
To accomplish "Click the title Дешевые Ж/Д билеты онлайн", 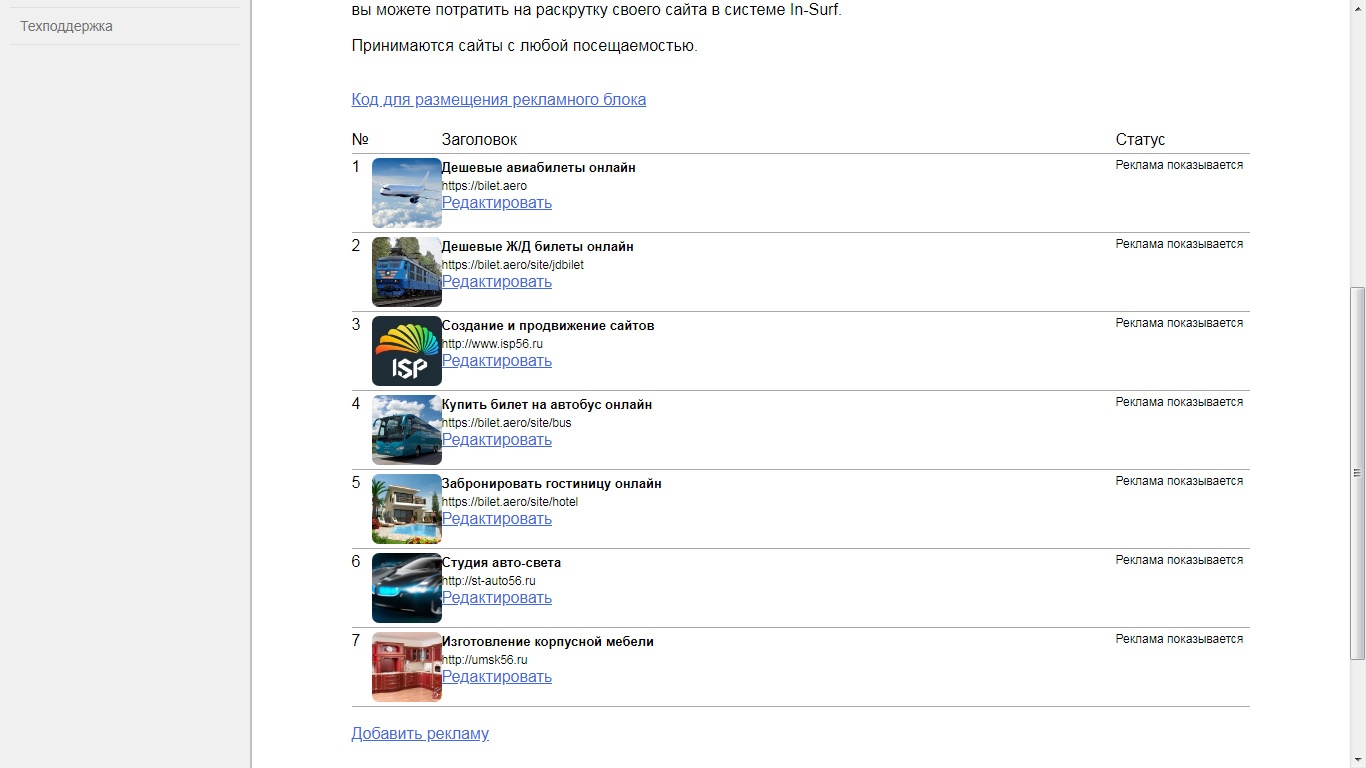I will 538,247.
